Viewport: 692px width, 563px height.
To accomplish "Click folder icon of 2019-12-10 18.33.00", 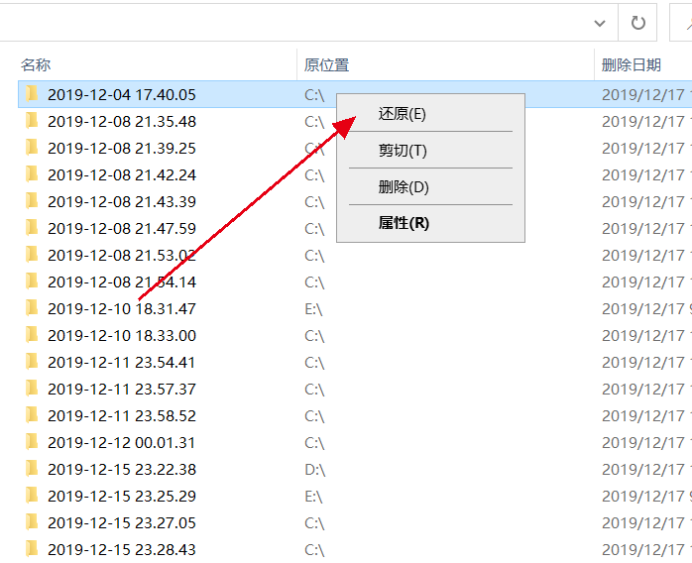I will click(x=32, y=335).
